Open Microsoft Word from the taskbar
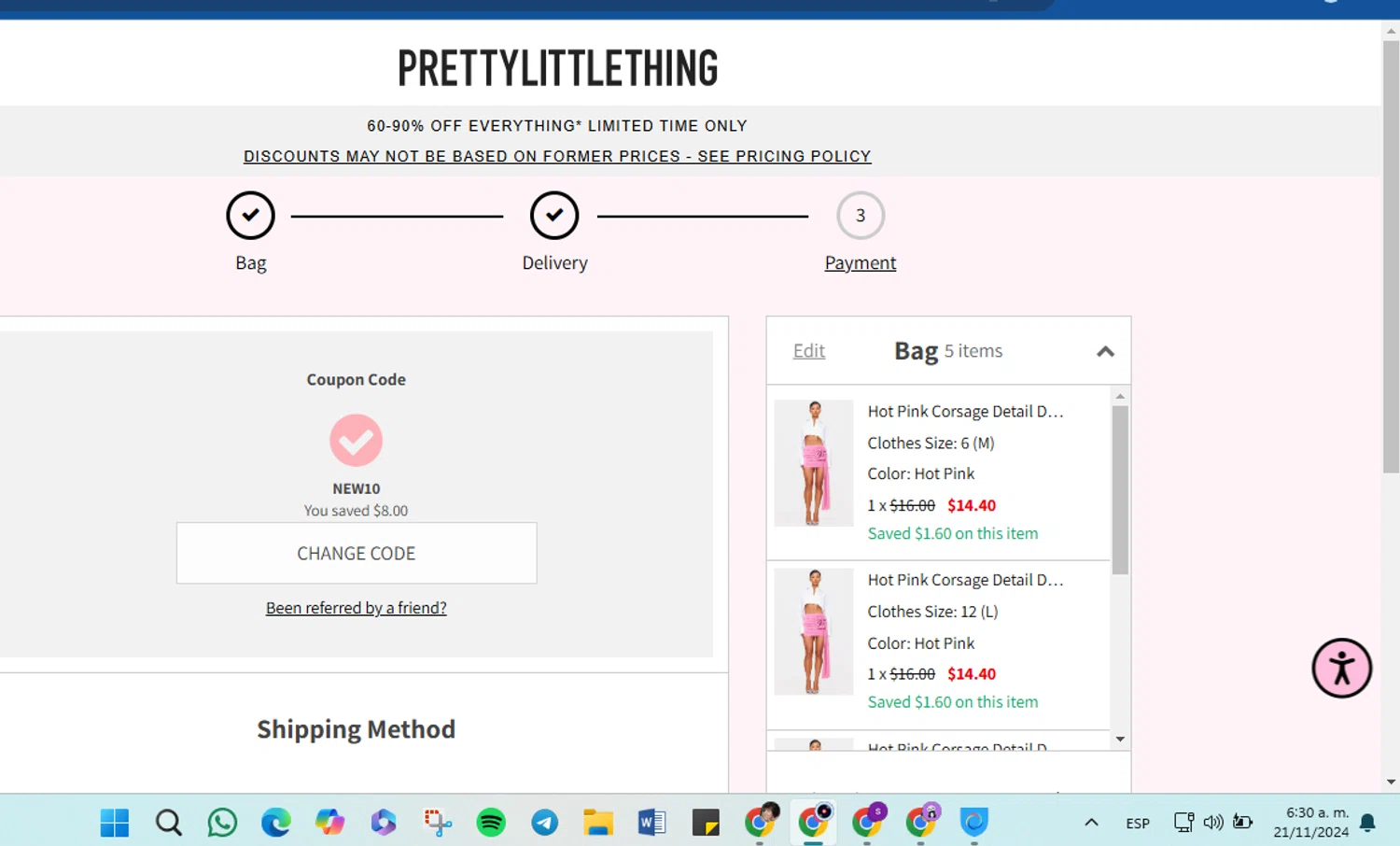The height and width of the screenshot is (846, 1400). pos(651,823)
